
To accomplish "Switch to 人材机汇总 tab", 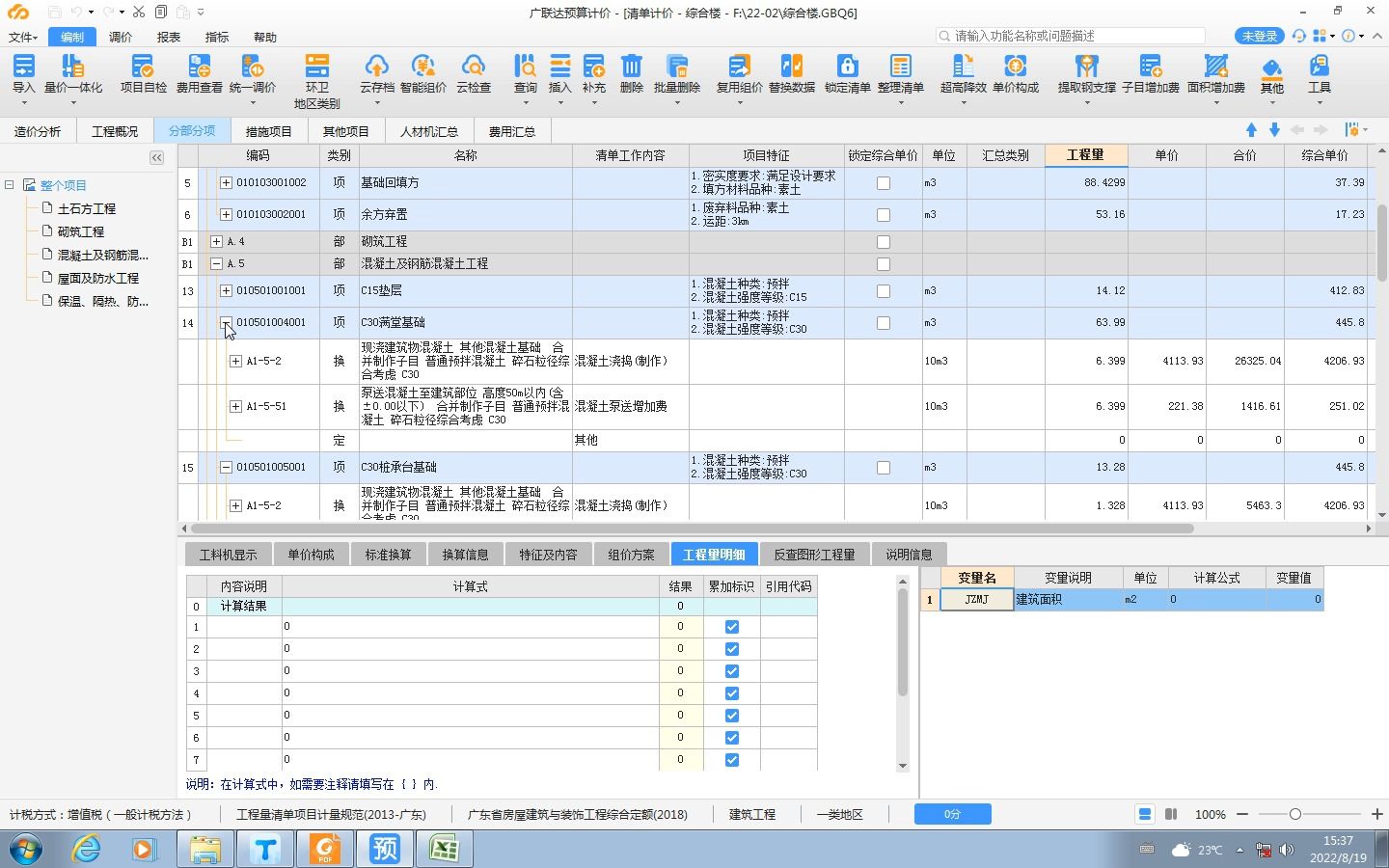I will 429,131.
